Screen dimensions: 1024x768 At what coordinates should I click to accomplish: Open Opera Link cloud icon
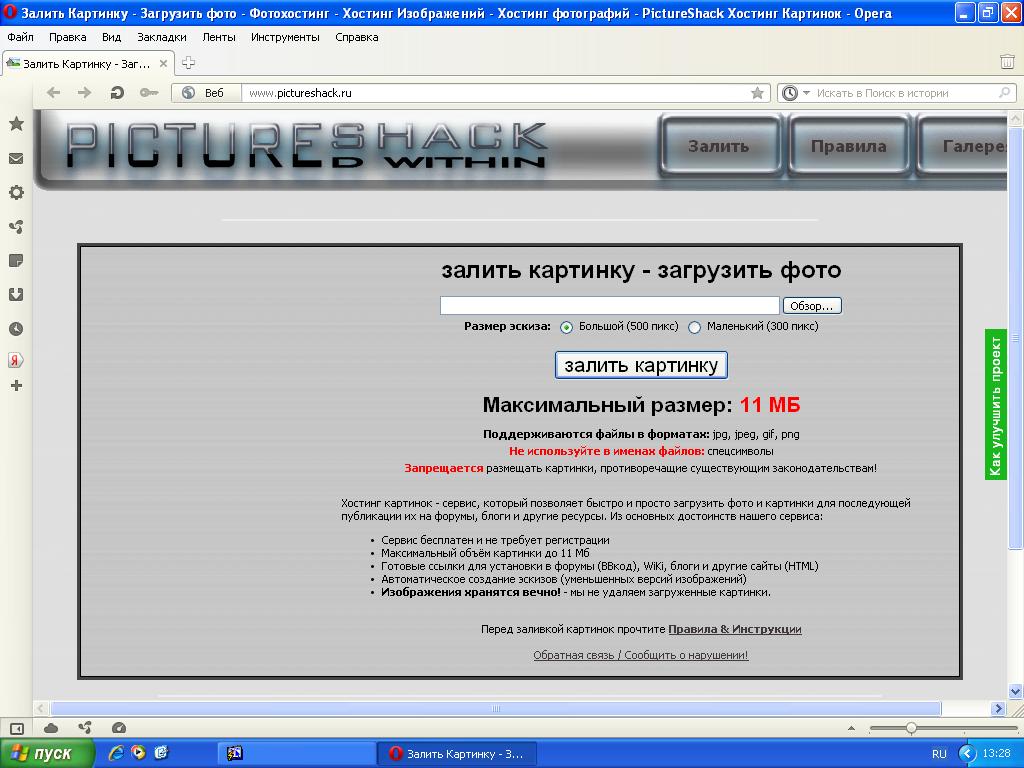(x=50, y=728)
